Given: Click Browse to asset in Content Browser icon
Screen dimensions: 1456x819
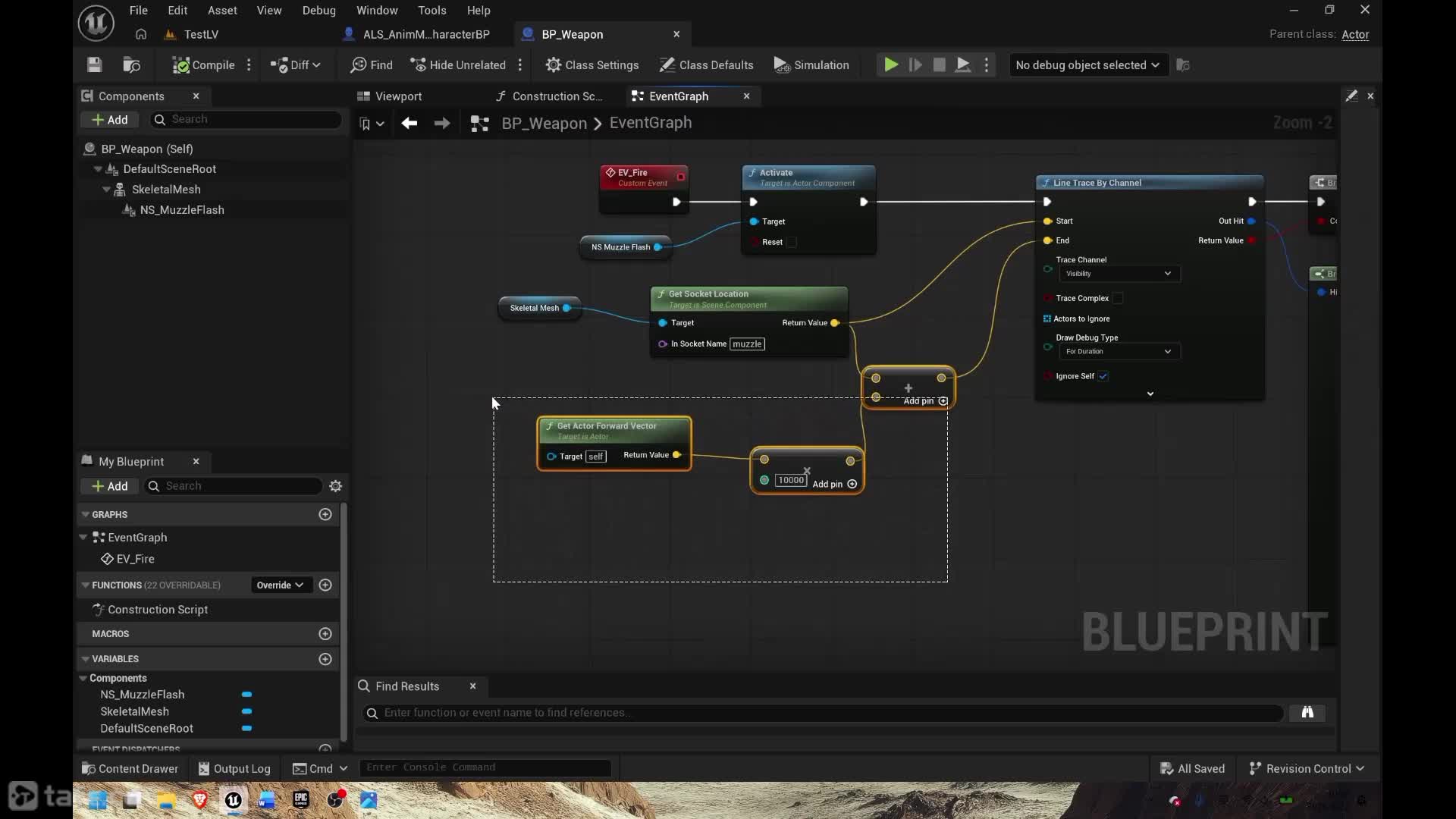Looking at the screenshot, I should (x=132, y=65).
